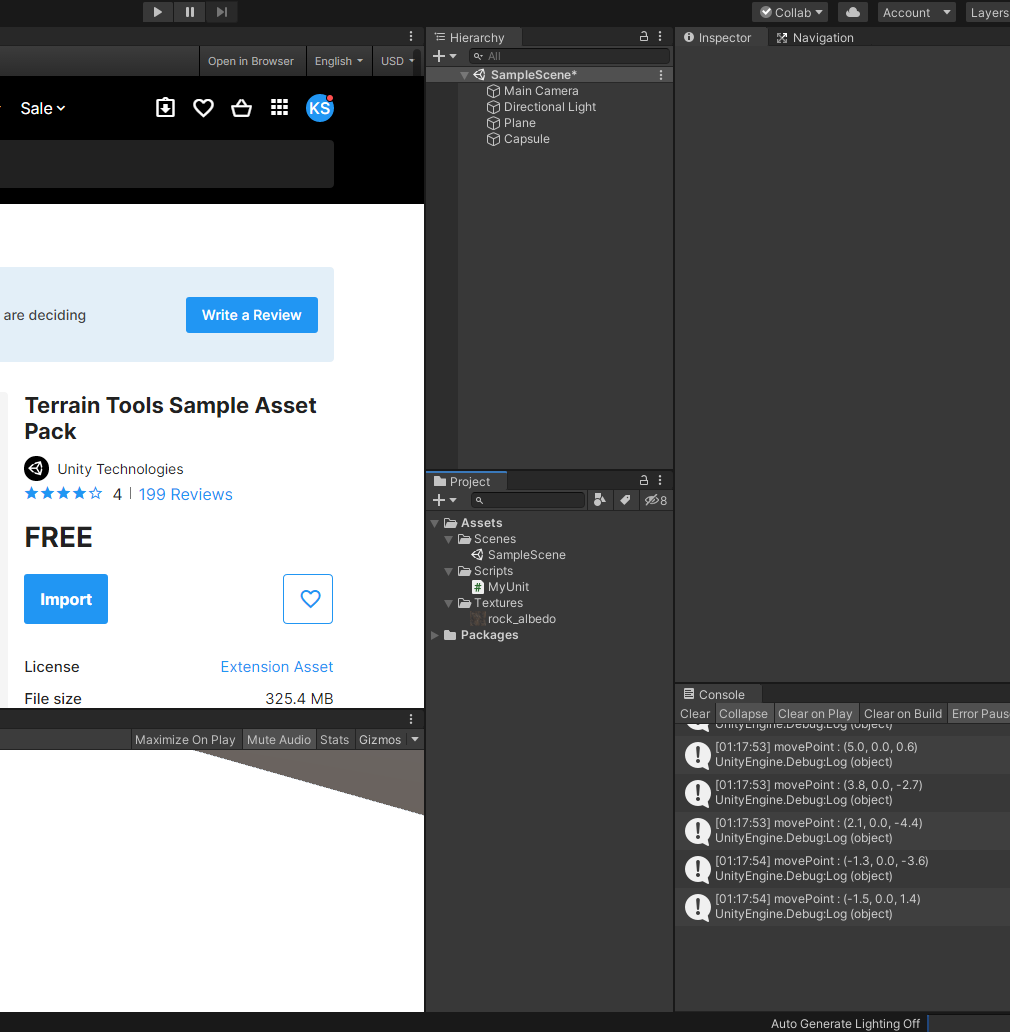Select the MyUnit script asset
This screenshot has height=1032, width=1010.
click(501, 587)
